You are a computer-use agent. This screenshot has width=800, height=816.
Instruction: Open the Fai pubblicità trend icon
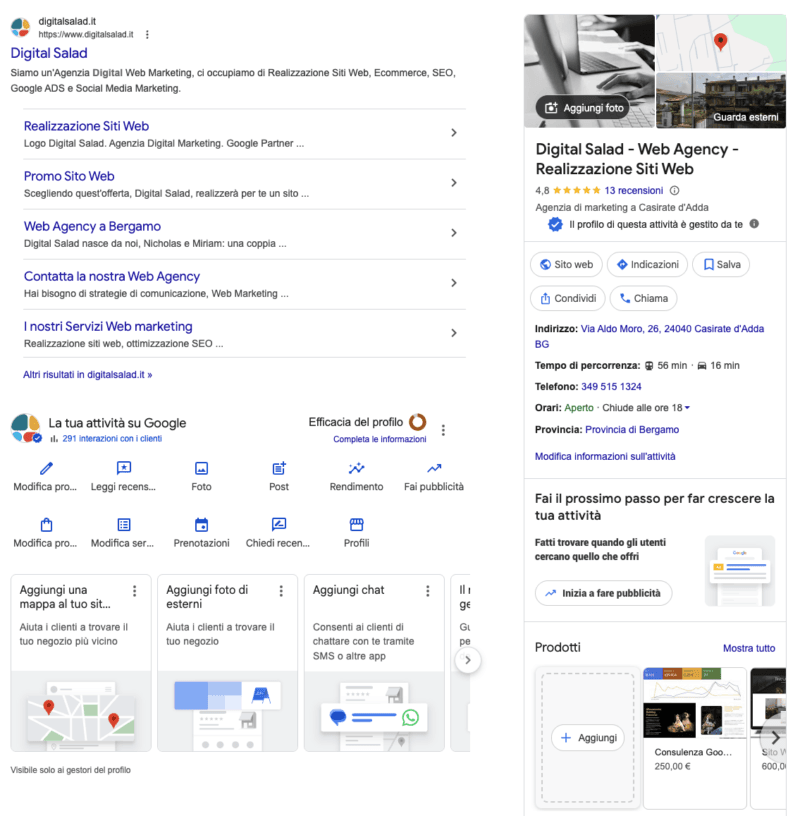click(434, 468)
